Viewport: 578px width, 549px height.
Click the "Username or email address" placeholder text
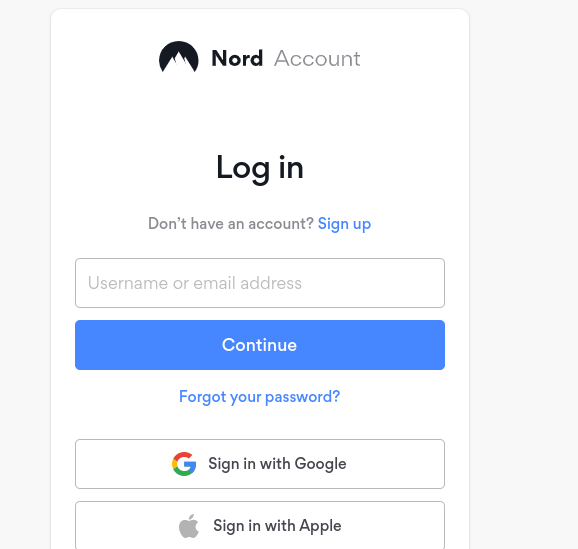pos(195,283)
